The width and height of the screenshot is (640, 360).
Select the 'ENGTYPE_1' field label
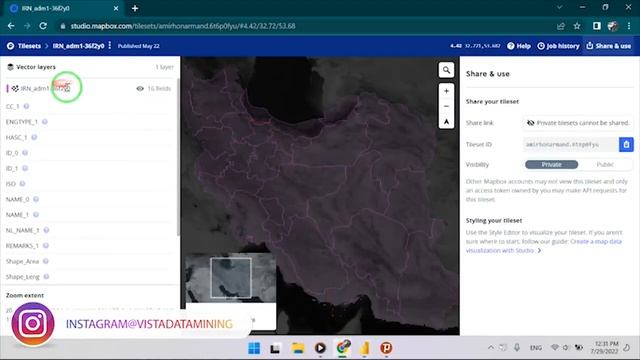(x=22, y=122)
